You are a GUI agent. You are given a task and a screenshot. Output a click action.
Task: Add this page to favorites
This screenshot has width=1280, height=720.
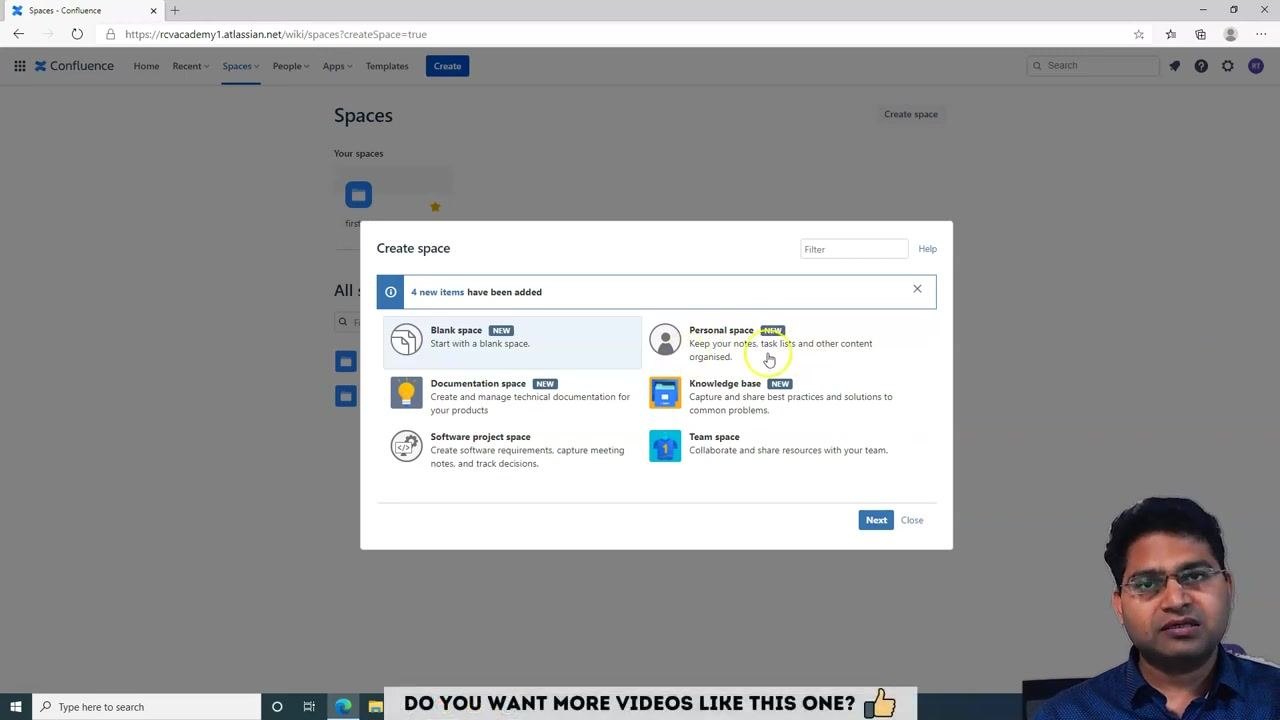1139,34
